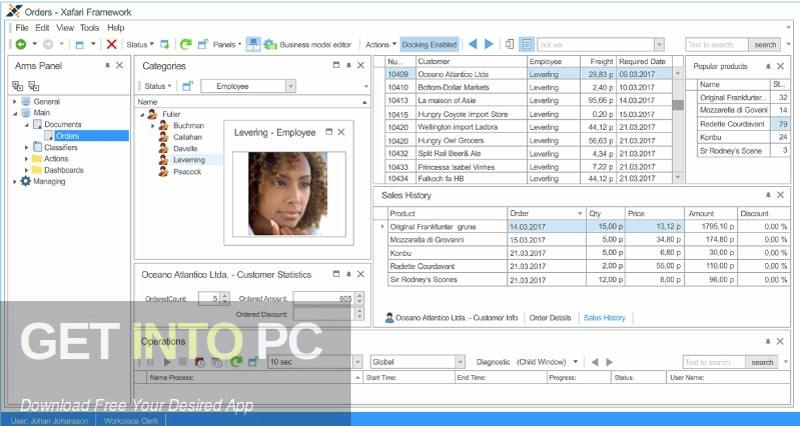Switch to the Order Details tab
This screenshot has height=426, width=800.
[550, 317]
